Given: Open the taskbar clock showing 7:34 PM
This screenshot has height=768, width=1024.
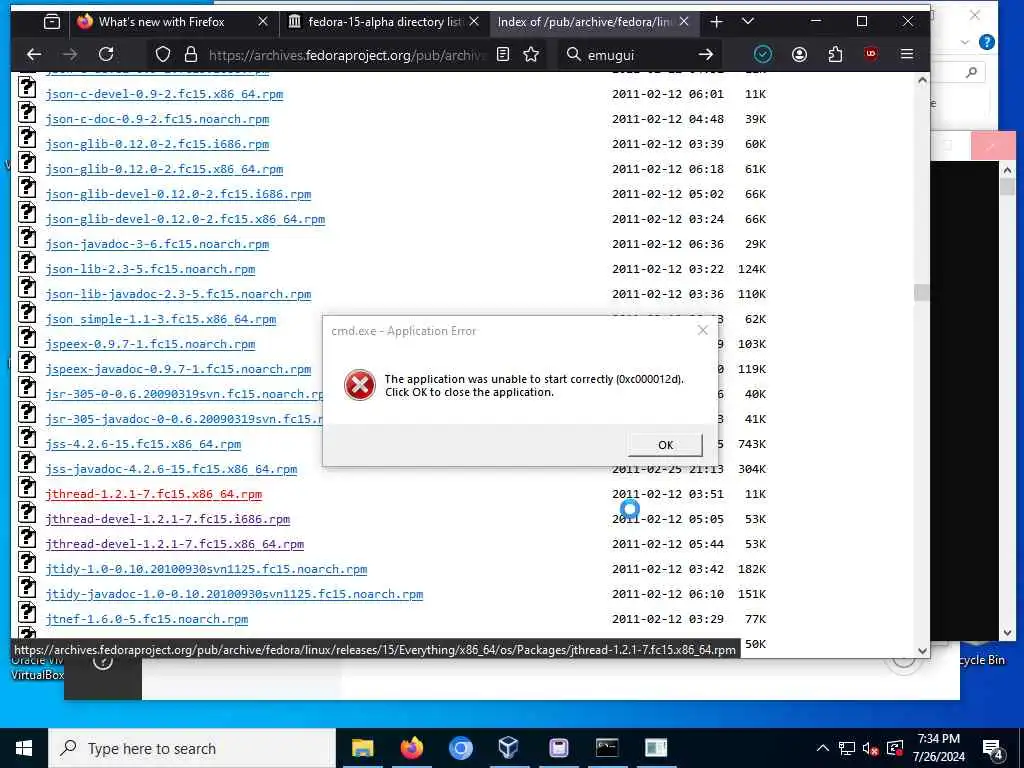Looking at the screenshot, I should (938, 748).
